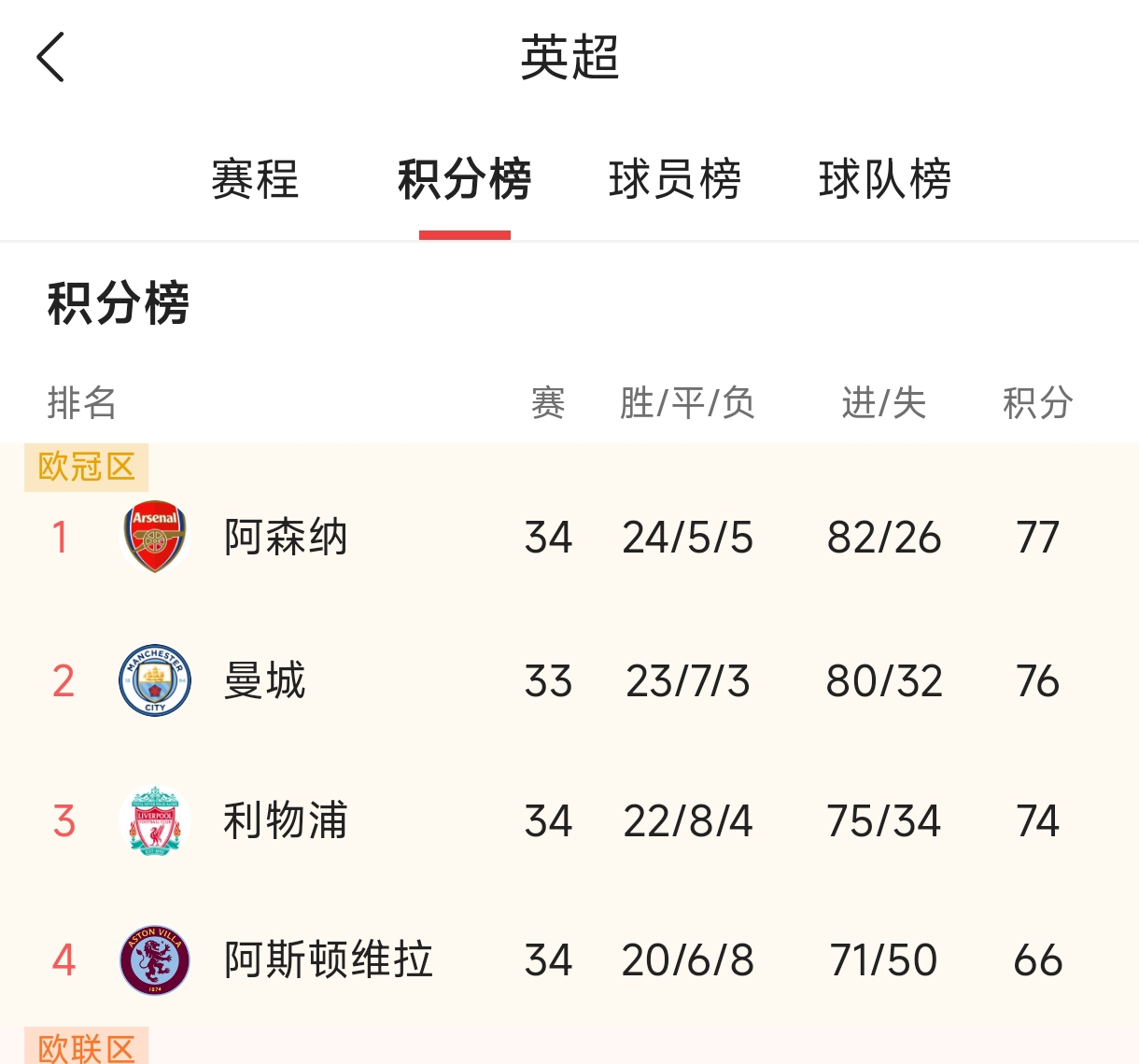The image size is (1139, 1064).
Task: Tap the Aston Villa club crest
Action: (155, 960)
